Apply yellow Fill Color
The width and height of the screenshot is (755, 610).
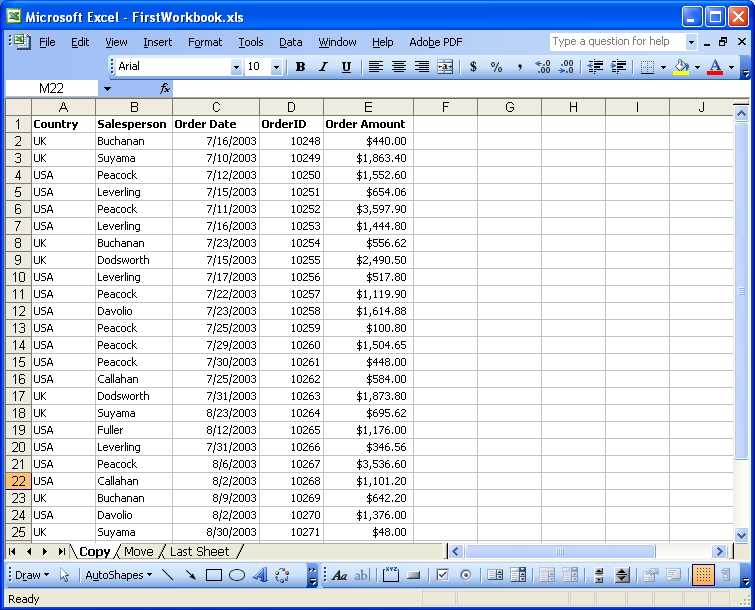coord(681,66)
